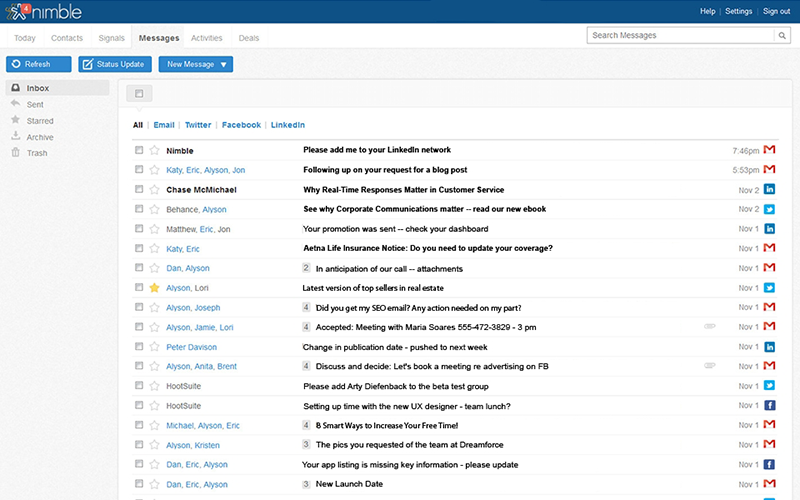800x500 pixels.
Task: Filter messages by Email
Action: click(164, 125)
